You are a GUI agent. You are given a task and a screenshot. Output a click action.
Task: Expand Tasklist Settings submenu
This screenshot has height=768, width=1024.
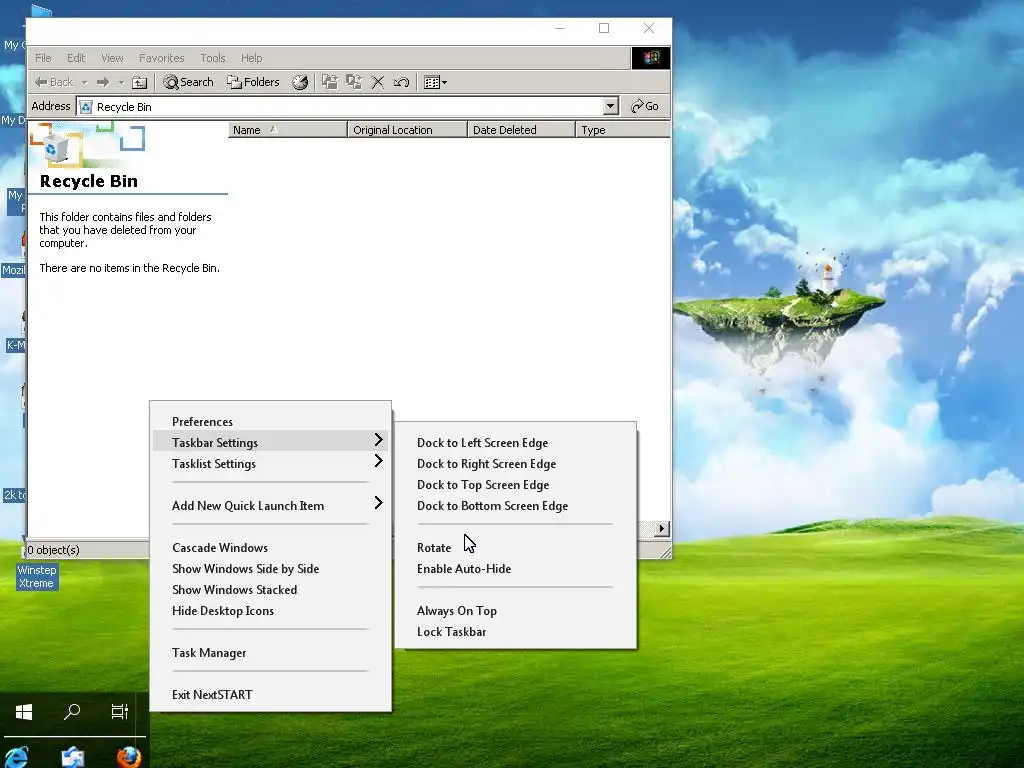click(x=270, y=464)
